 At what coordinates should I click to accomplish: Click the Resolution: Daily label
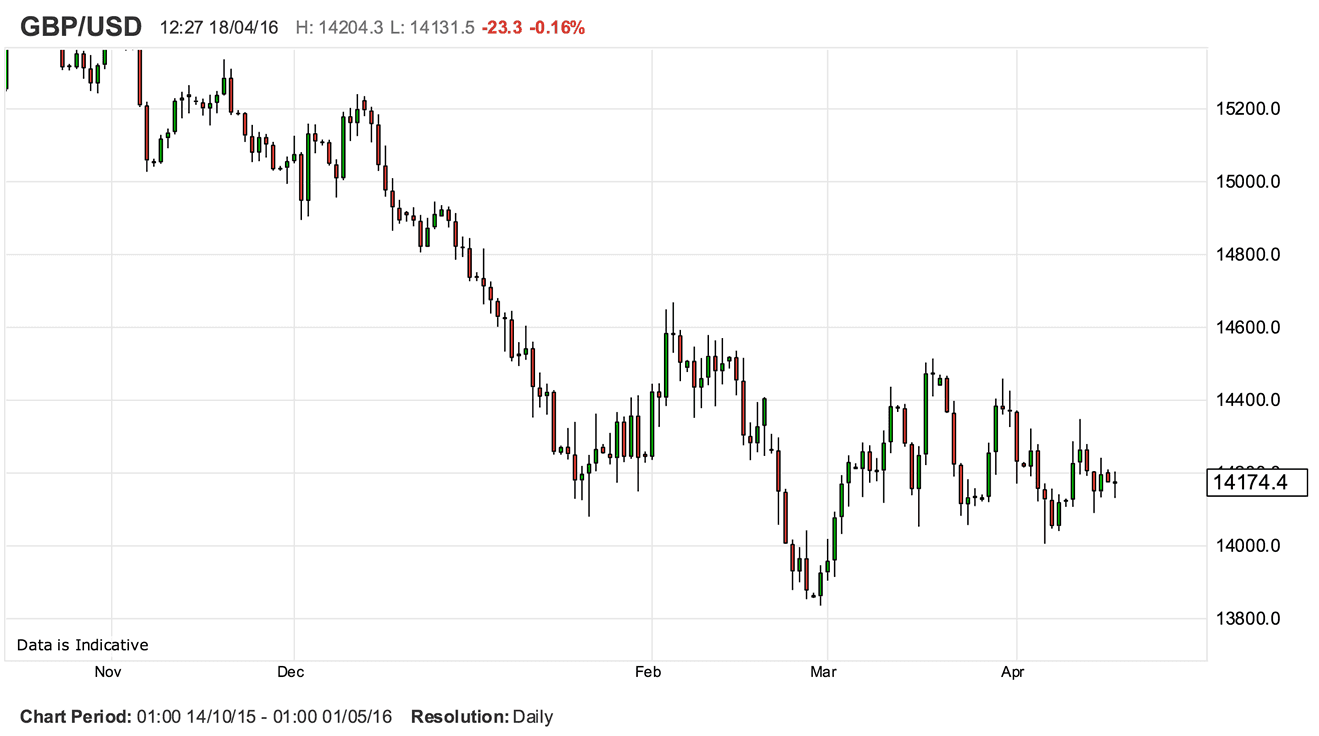coord(481,717)
